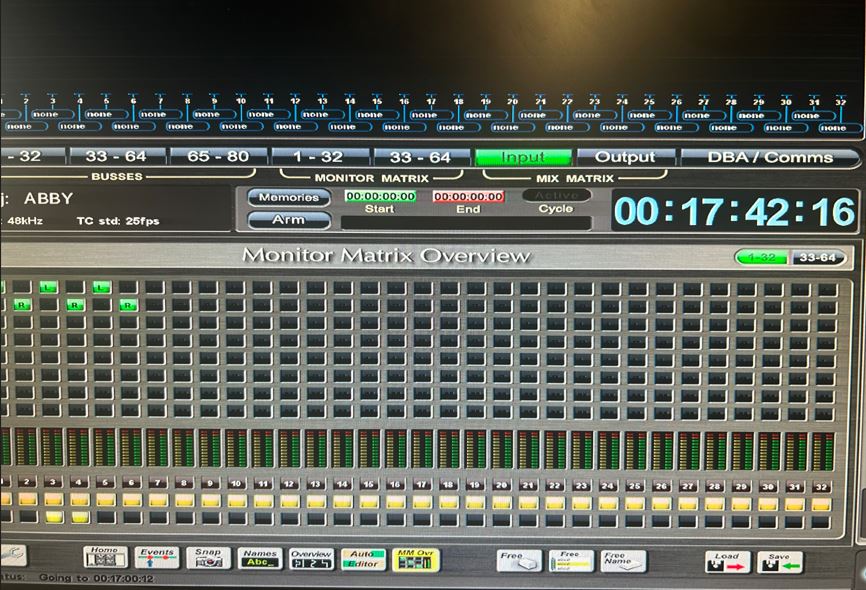Image resolution: width=866 pixels, height=590 pixels.
Task: Click the 'TC std: 25fps' label
Action: [118, 221]
